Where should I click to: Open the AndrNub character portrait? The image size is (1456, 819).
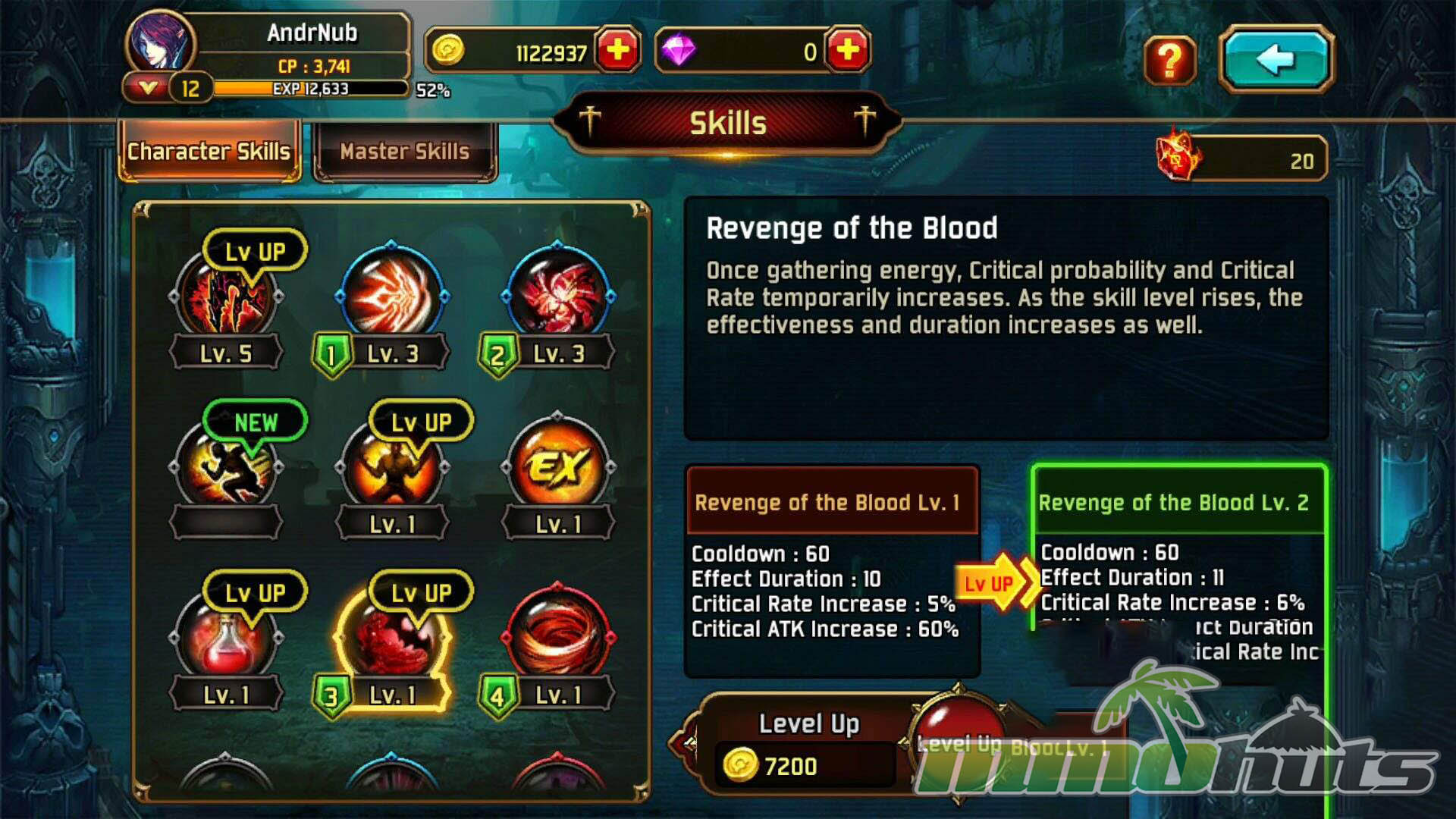(160, 42)
